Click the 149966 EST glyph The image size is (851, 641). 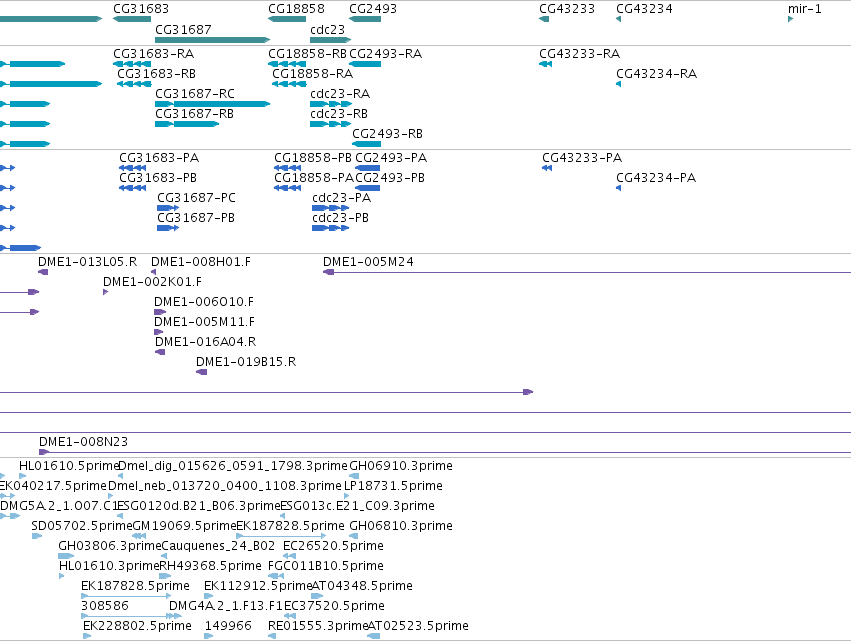(x=208, y=637)
